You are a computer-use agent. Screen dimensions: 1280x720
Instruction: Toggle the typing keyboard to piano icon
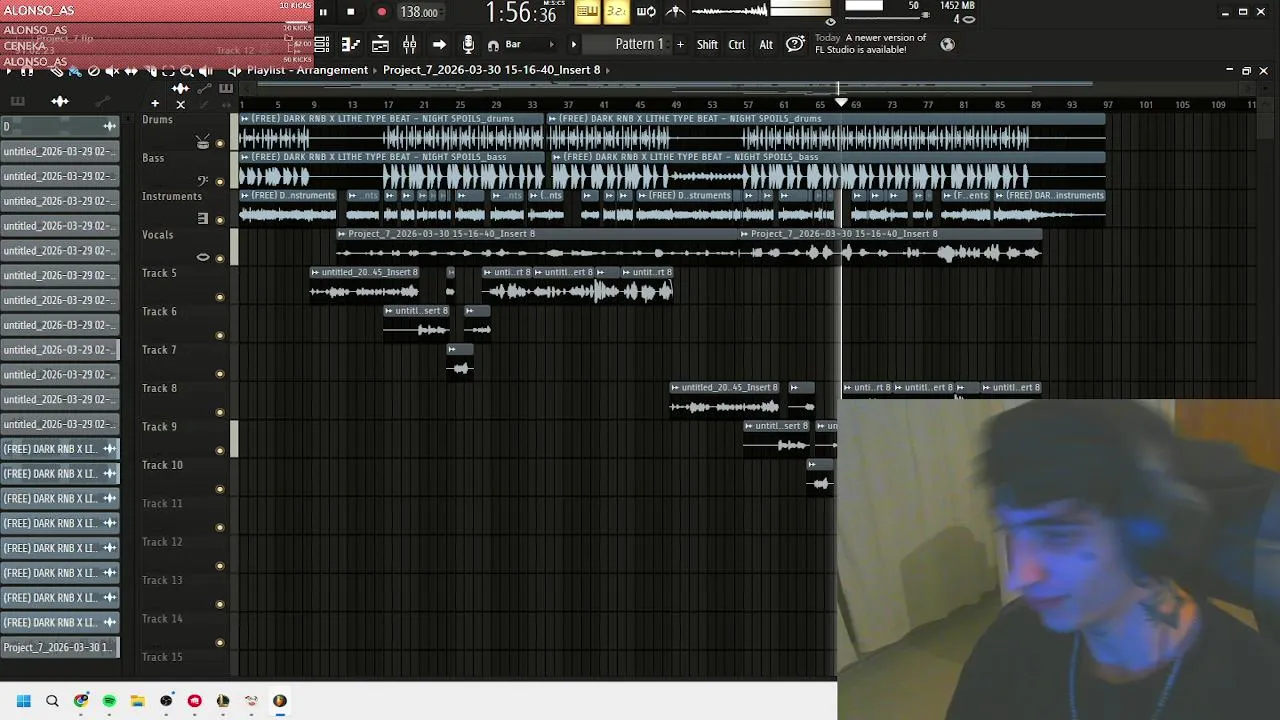coord(587,12)
